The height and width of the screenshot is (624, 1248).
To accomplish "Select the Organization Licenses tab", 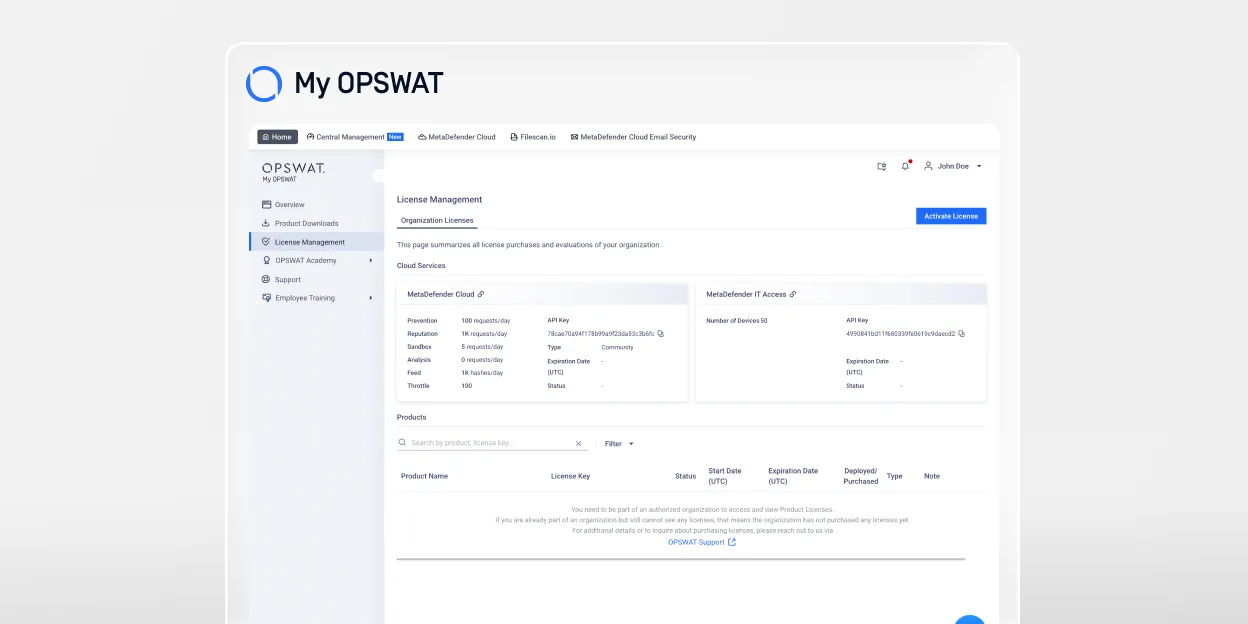I will [x=437, y=220].
